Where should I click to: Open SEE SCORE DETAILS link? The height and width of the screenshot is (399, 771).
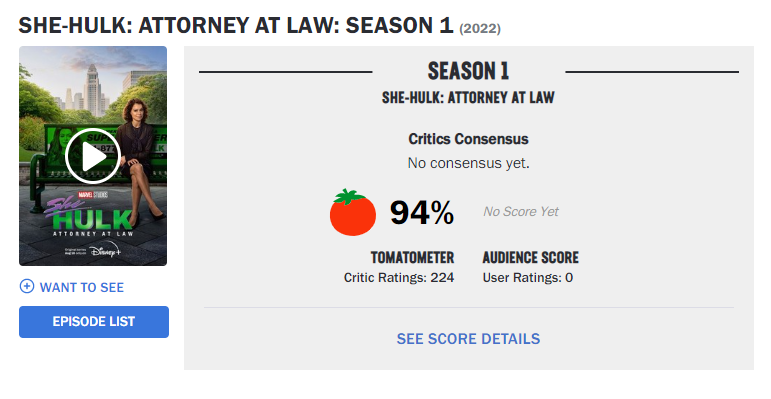(468, 338)
